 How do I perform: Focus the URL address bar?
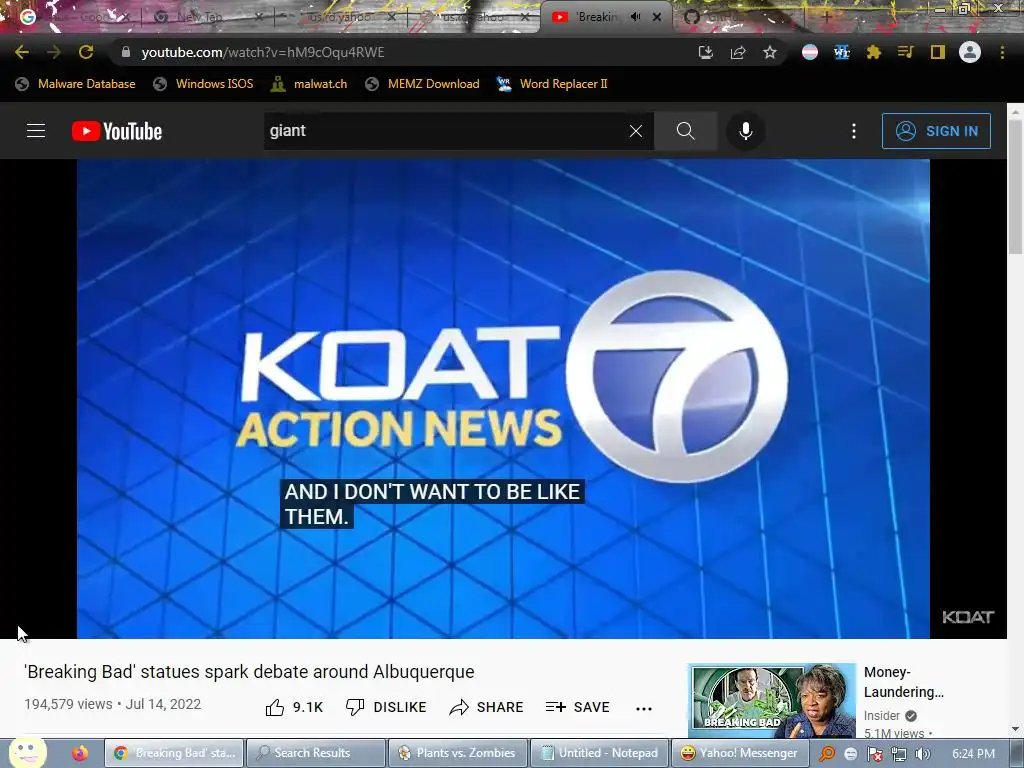[405, 52]
